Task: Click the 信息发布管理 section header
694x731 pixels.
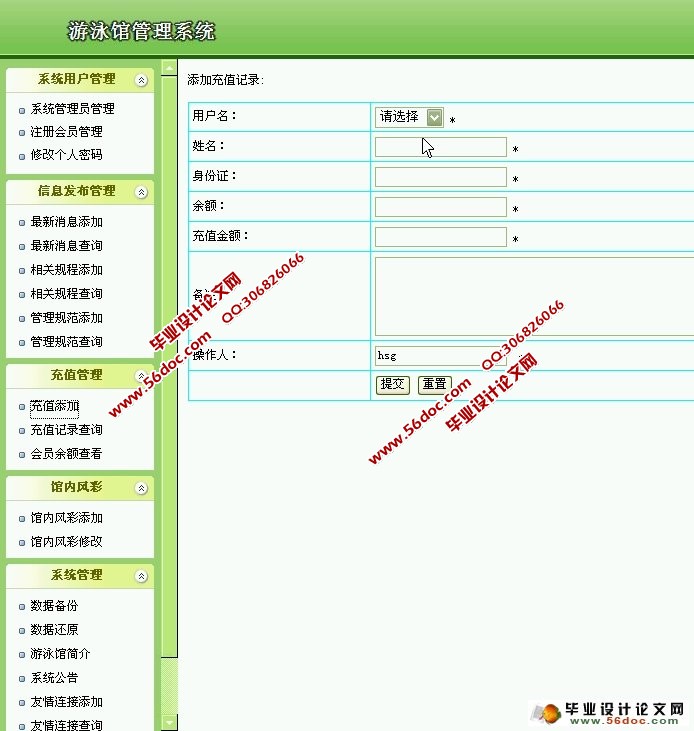Action: coord(80,192)
